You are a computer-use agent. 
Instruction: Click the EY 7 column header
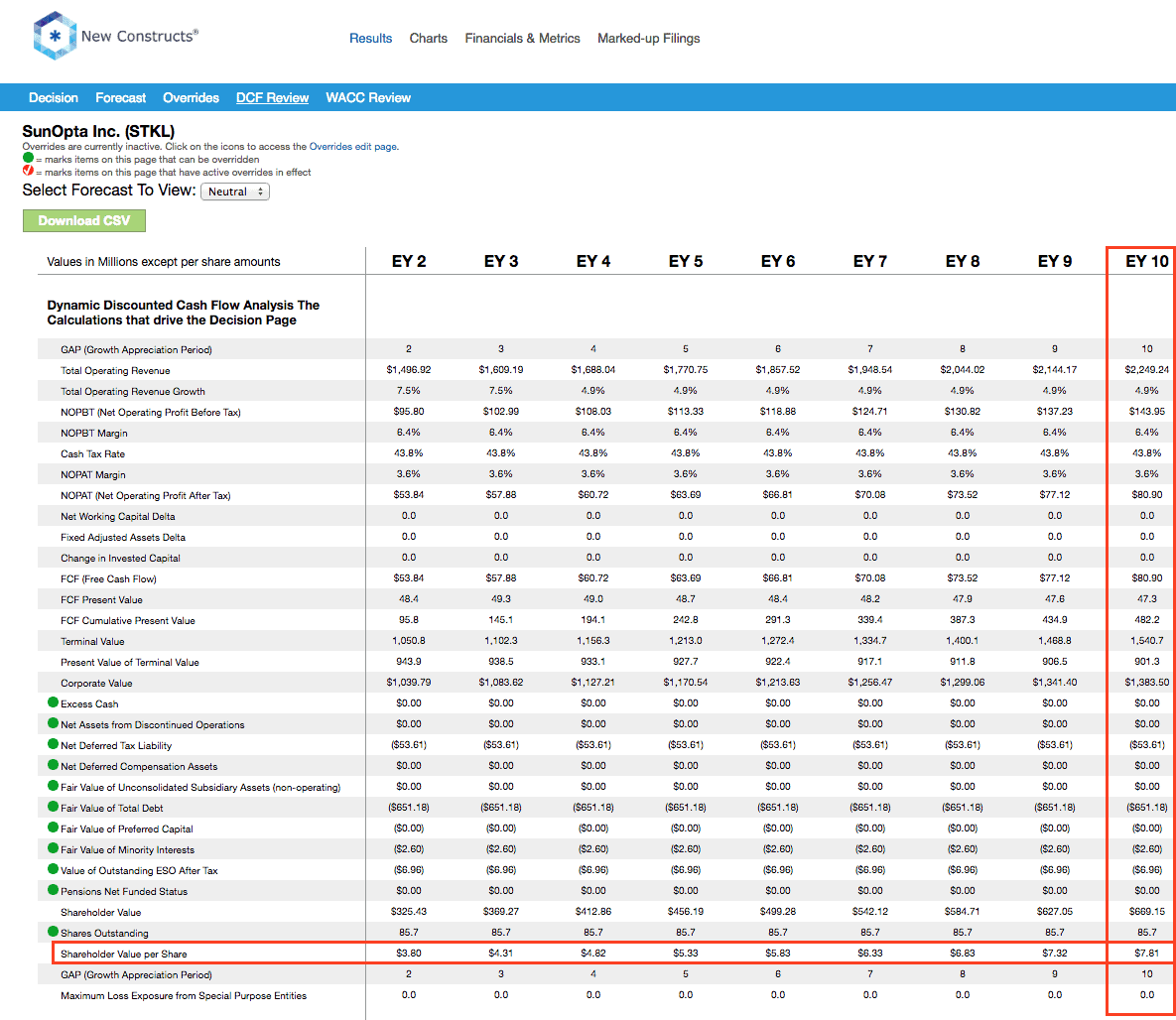[x=870, y=261]
